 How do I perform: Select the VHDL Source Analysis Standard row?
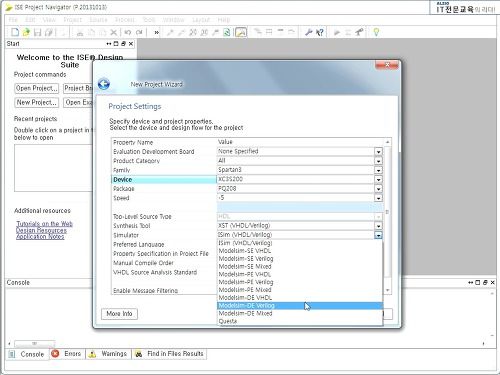[x=164, y=272]
